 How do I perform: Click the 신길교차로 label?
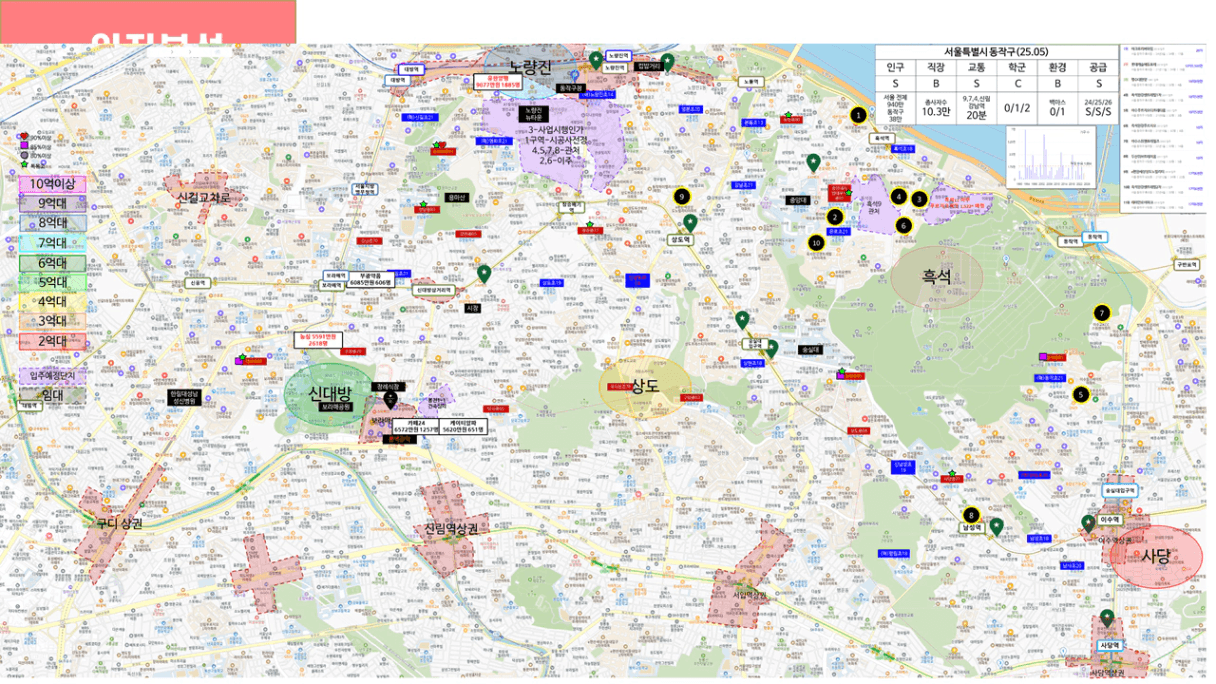click(202, 198)
